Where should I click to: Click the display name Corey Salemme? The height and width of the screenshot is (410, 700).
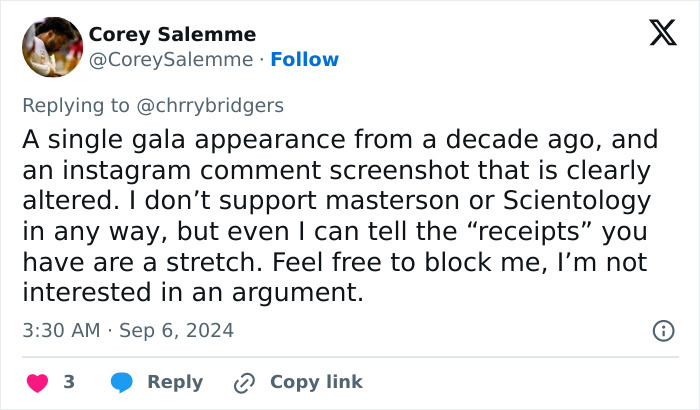pos(172,34)
